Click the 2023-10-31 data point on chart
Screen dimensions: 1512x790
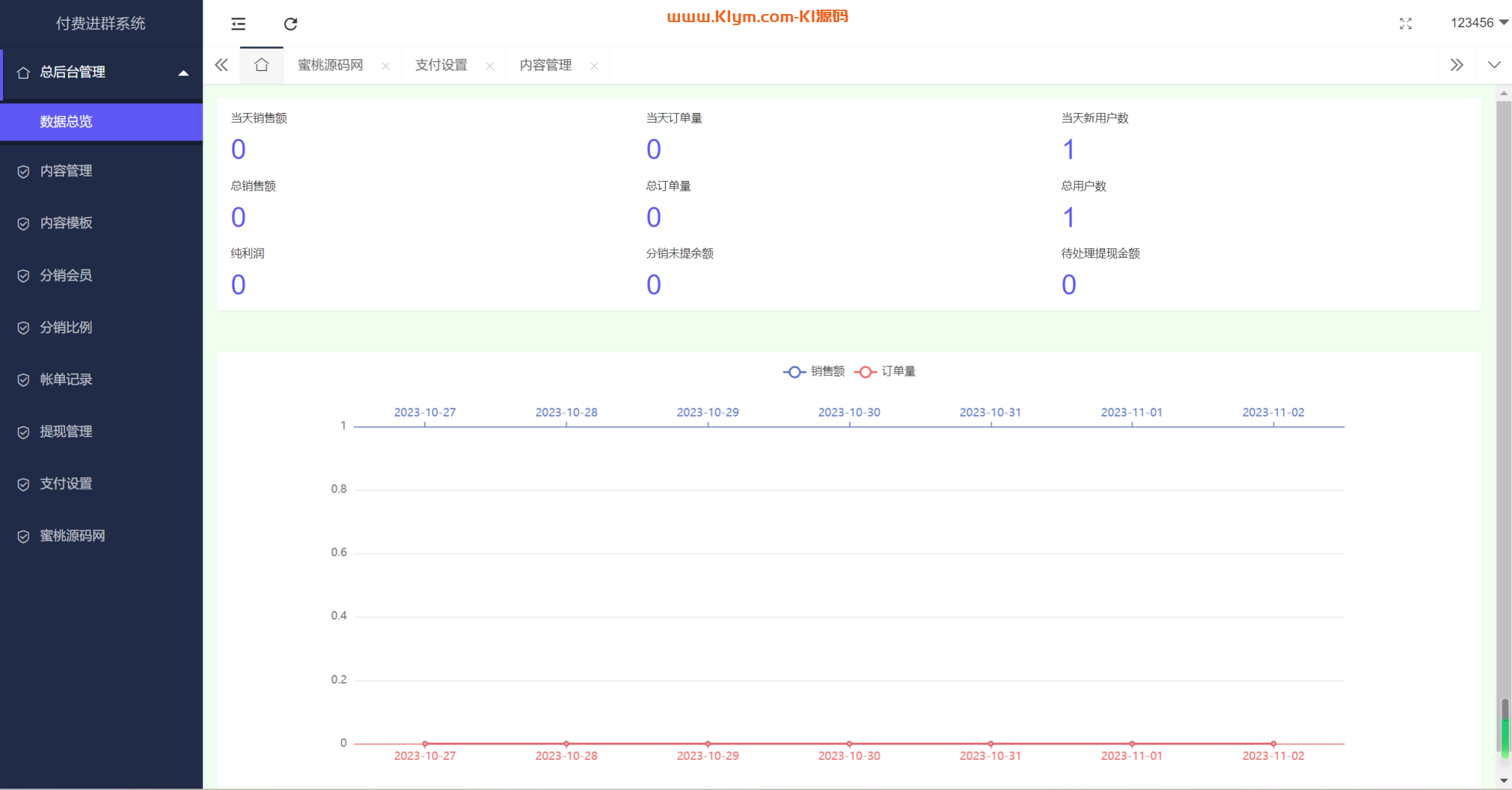[991, 743]
